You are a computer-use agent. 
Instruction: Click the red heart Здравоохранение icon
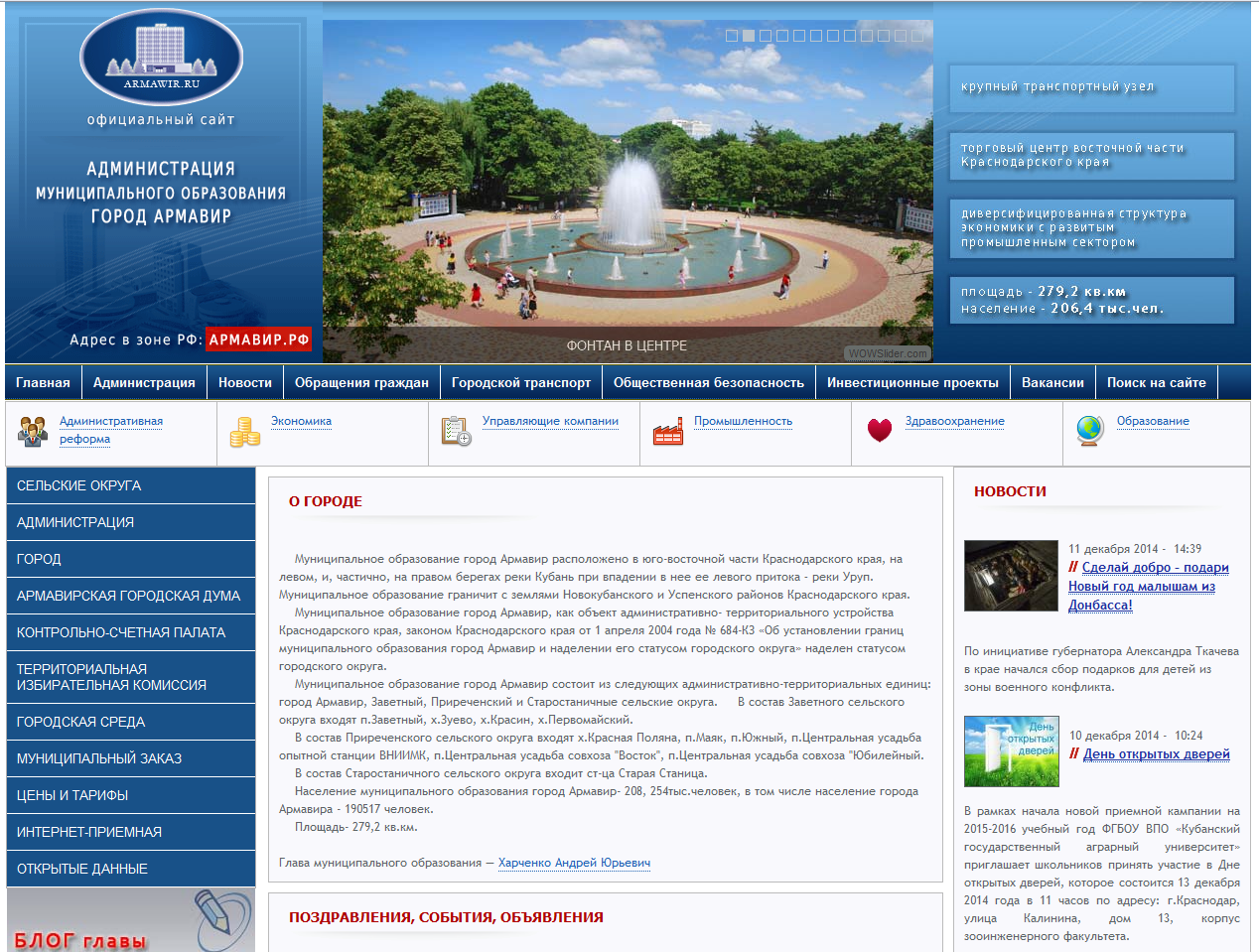click(x=880, y=431)
